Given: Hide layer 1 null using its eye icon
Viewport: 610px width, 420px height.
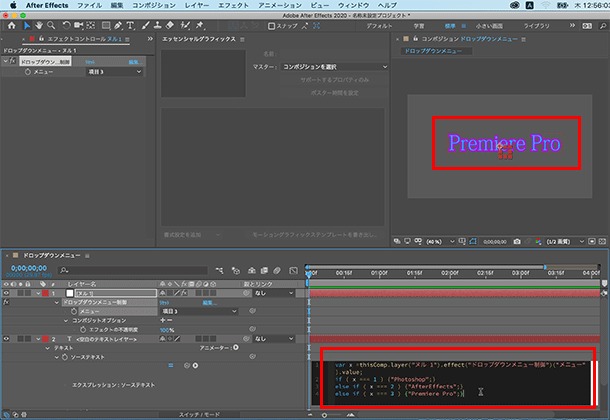Looking at the screenshot, I should [x=6, y=293].
